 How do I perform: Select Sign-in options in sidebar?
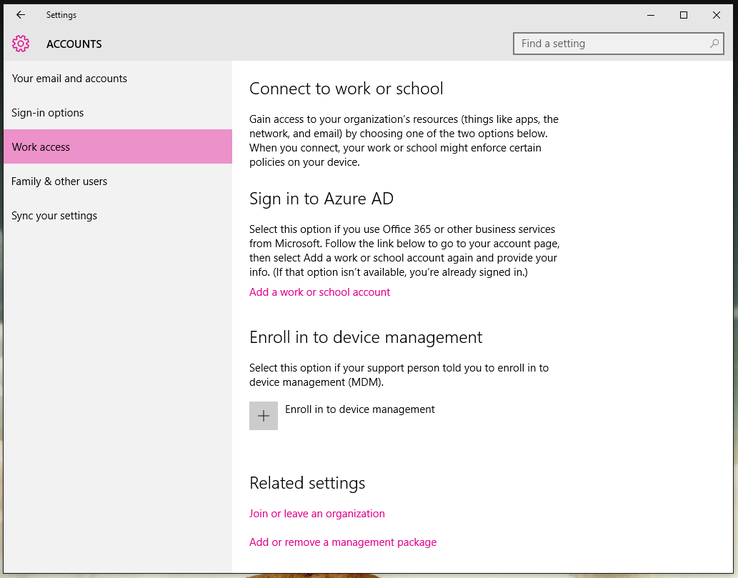point(118,112)
